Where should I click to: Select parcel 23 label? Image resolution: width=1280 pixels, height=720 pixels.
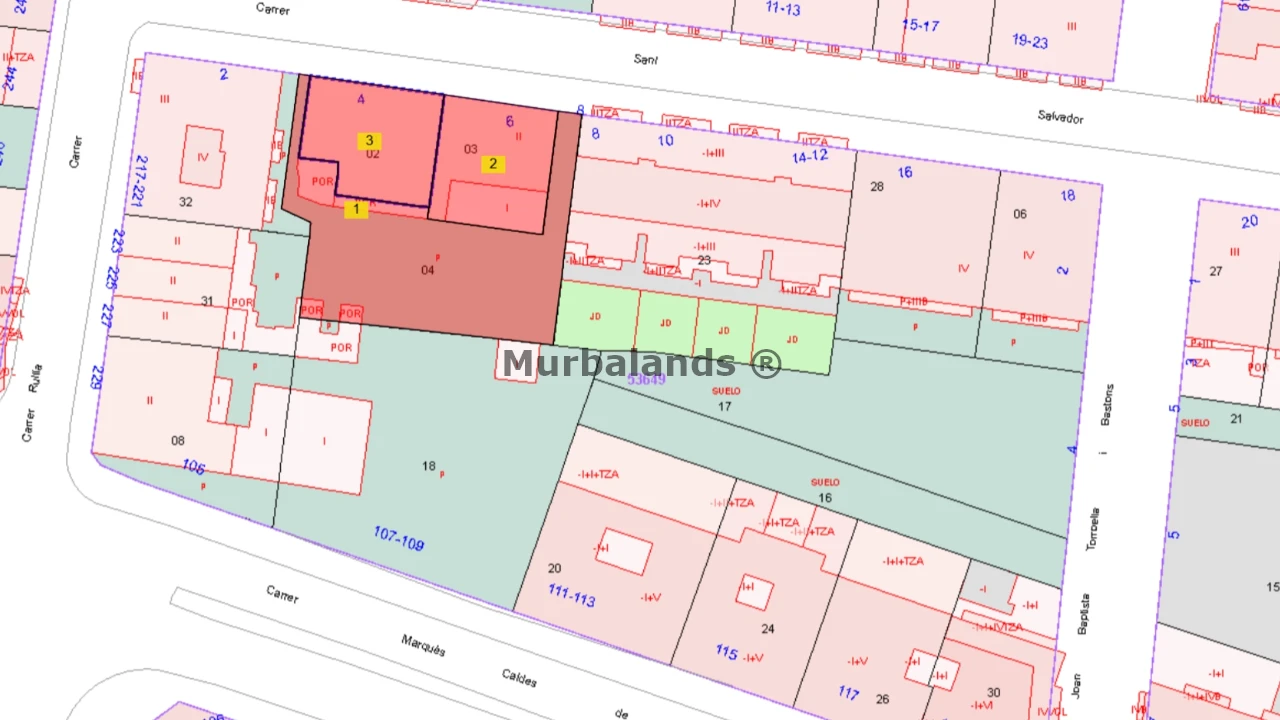pyautogui.click(x=704, y=260)
